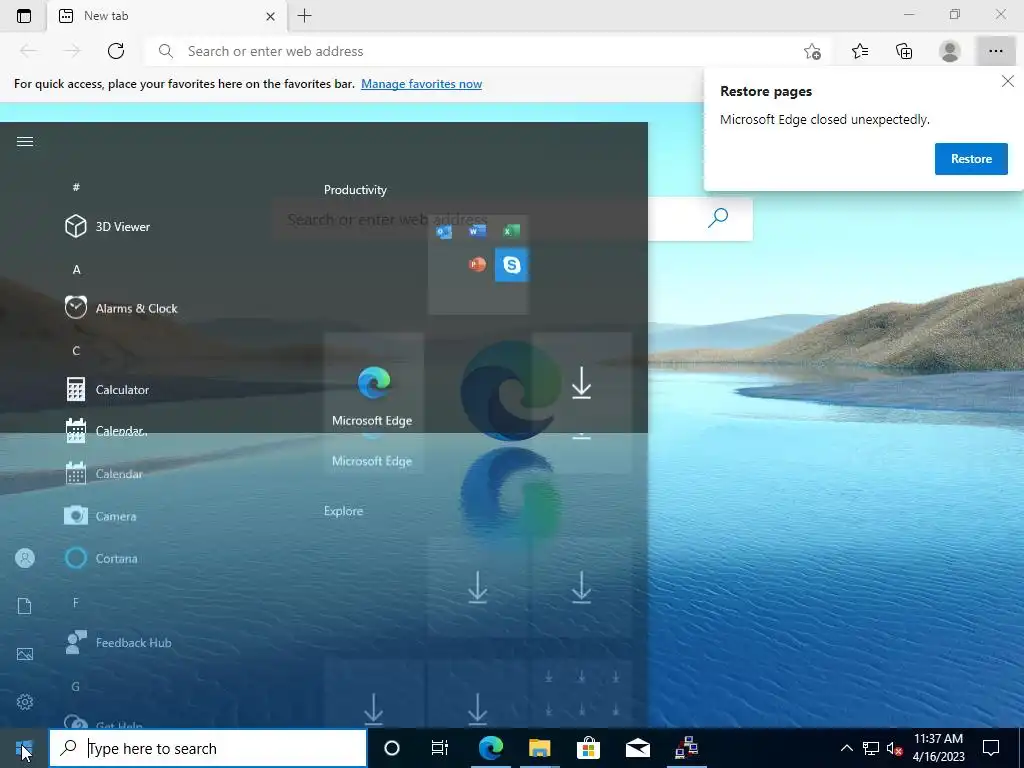Select the New tab browser tab
The width and height of the screenshot is (1024, 768).
167,16
